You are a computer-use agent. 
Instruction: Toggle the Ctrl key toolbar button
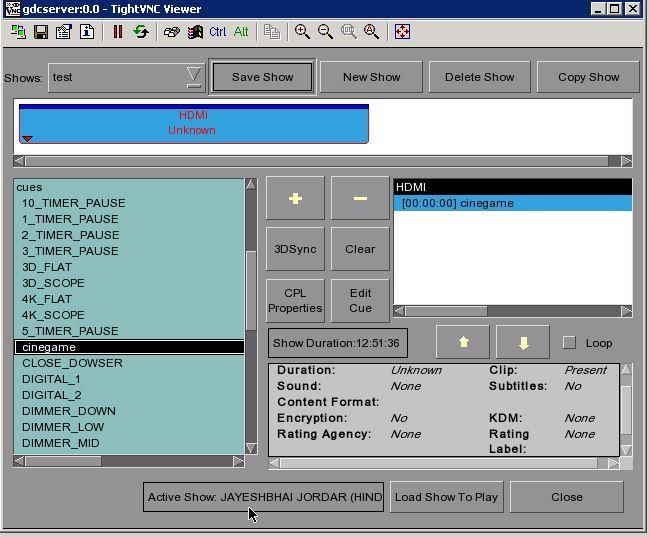[218, 32]
